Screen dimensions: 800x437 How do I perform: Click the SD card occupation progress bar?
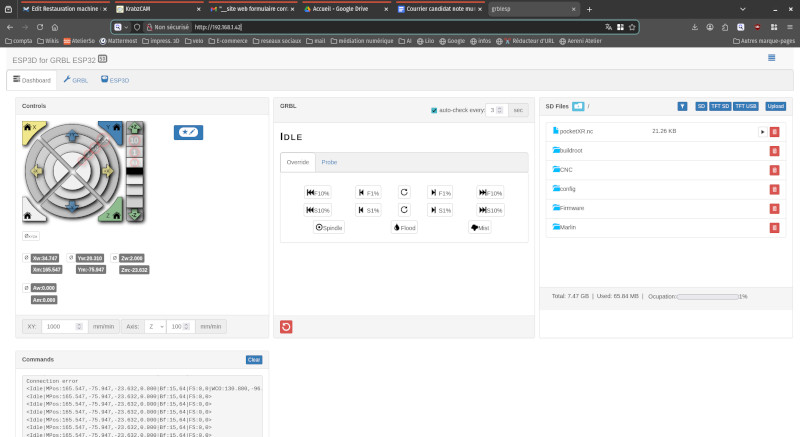click(707, 297)
